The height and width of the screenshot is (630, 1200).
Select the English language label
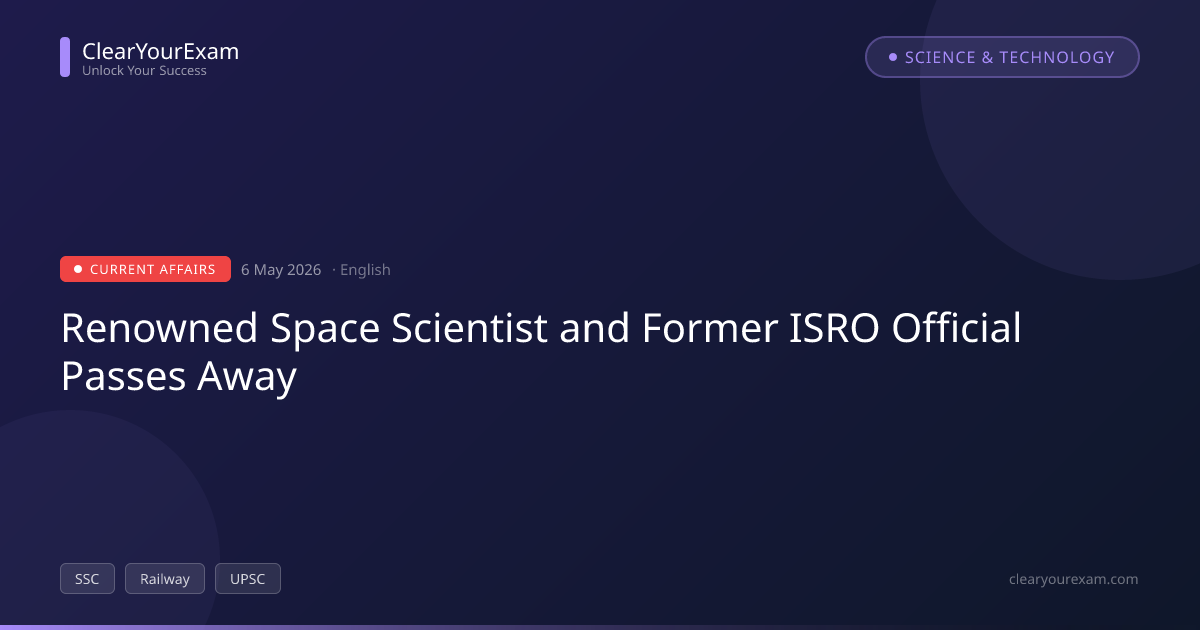coord(365,270)
